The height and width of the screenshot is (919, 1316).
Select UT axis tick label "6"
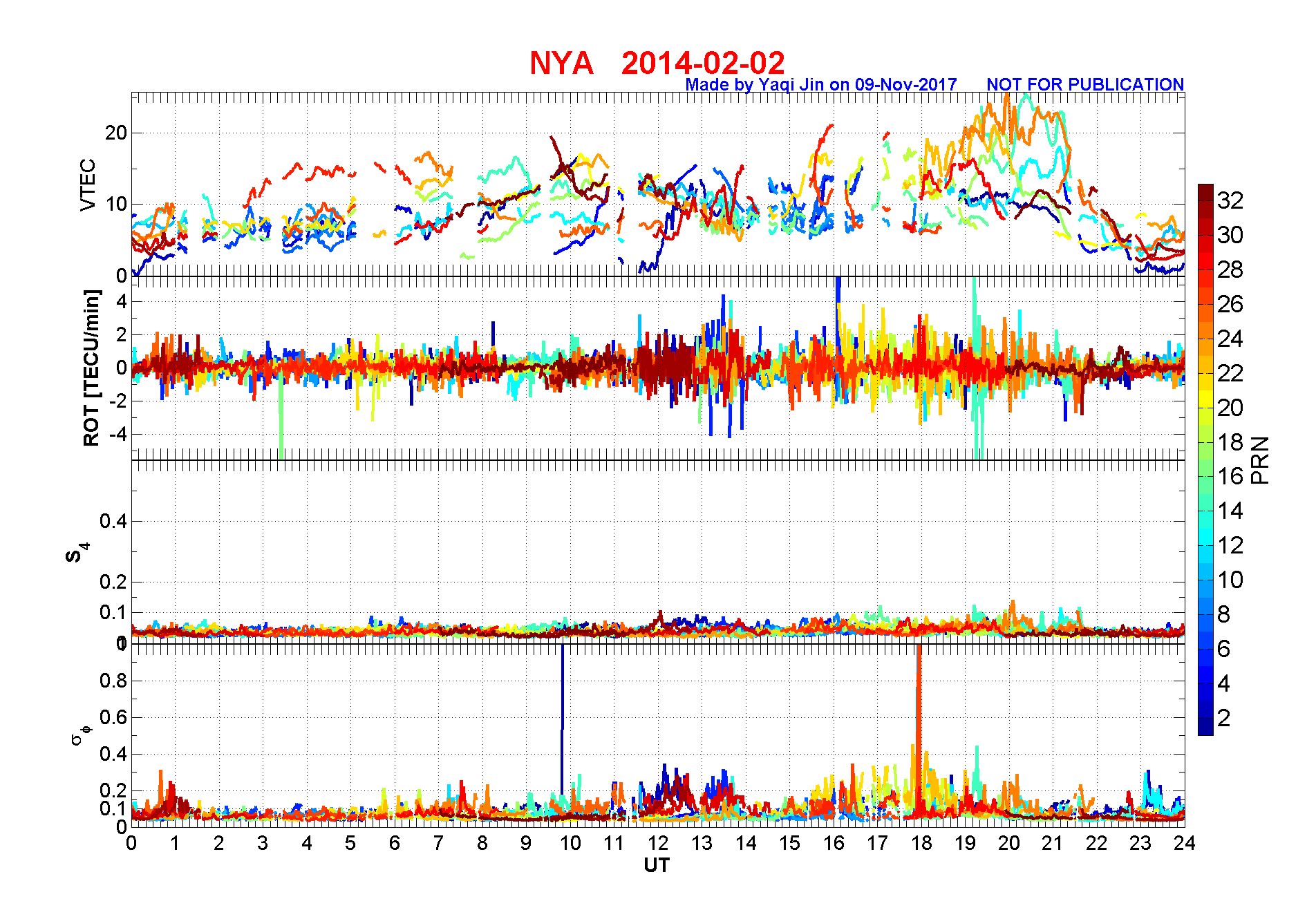tap(395, 843)
